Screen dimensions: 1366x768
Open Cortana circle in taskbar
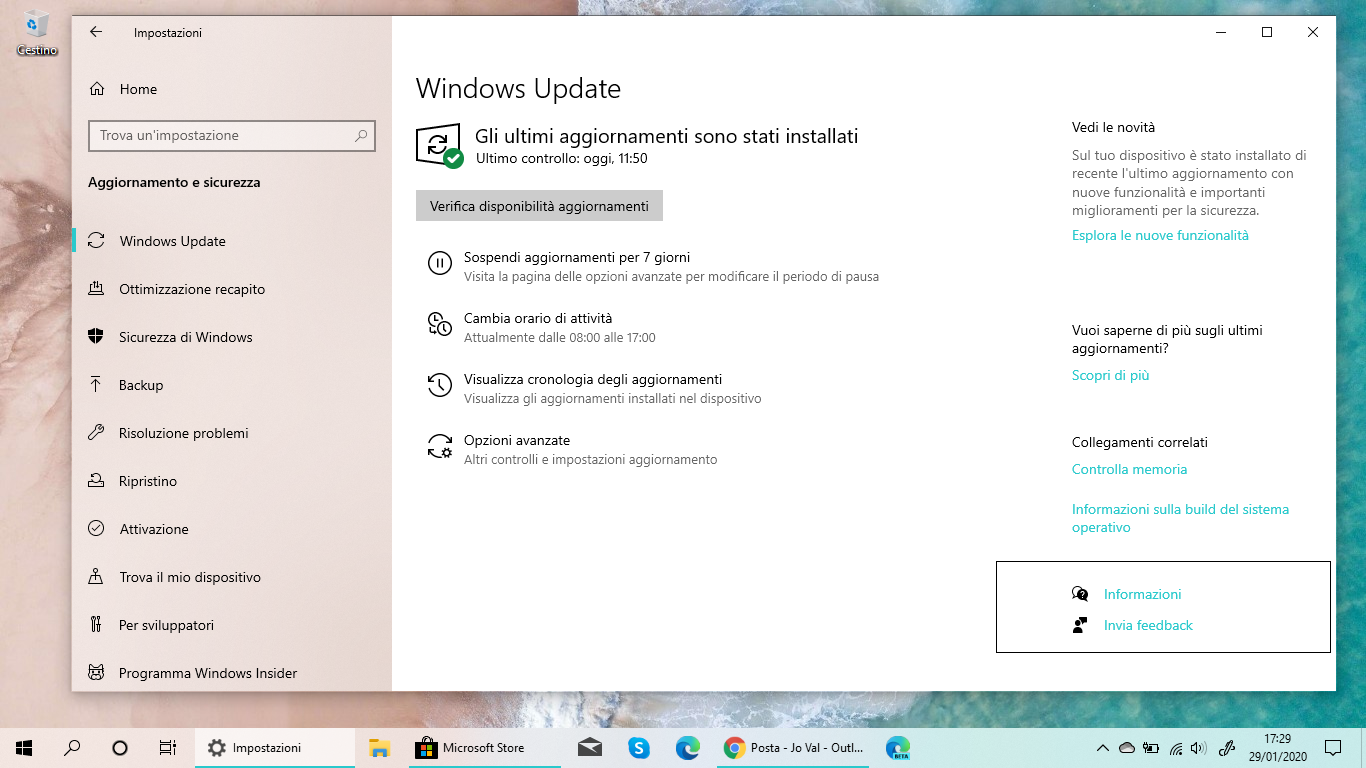pyautogui.click(x=120, y=747)
